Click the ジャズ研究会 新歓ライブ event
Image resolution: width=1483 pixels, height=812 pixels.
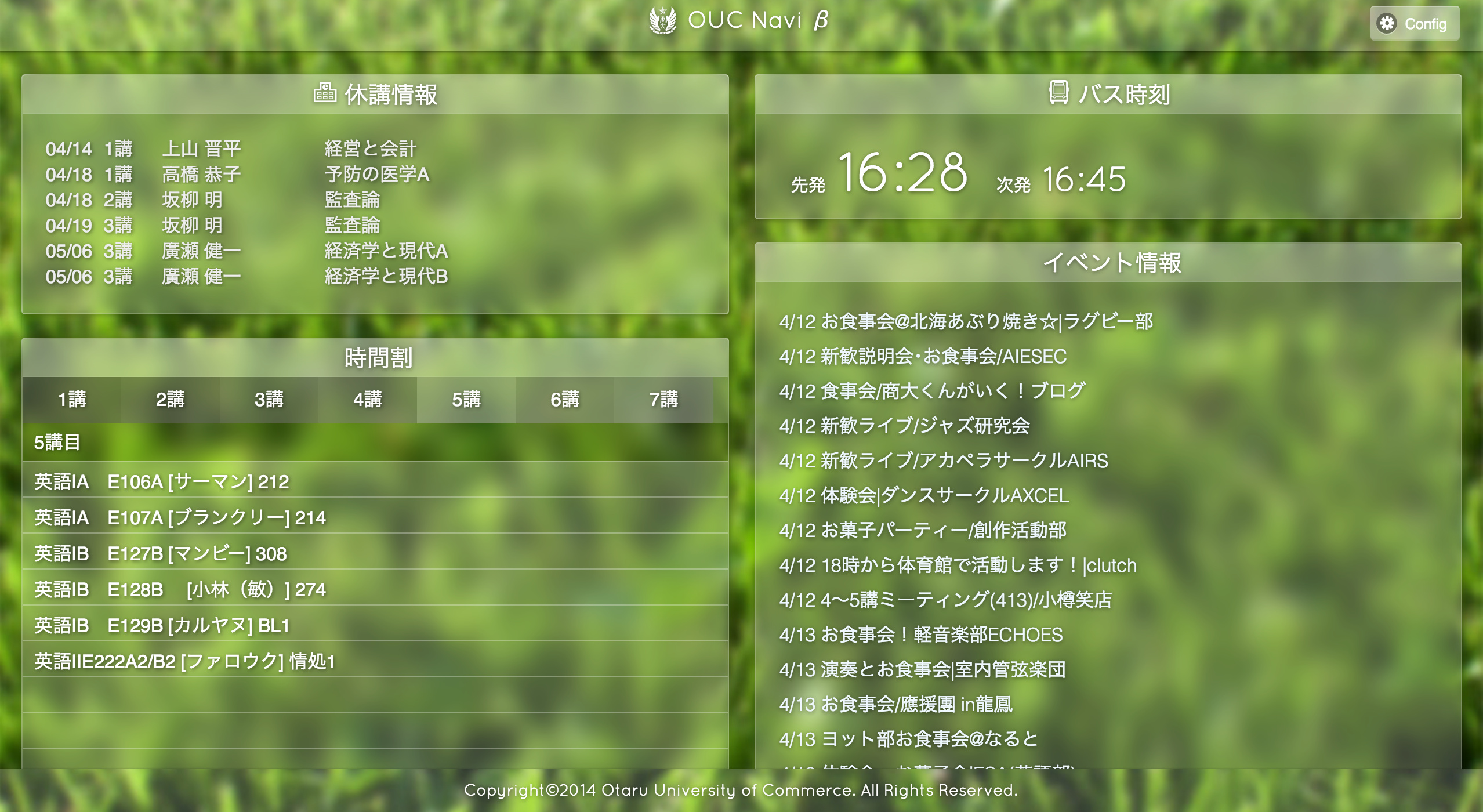[904, 426]
